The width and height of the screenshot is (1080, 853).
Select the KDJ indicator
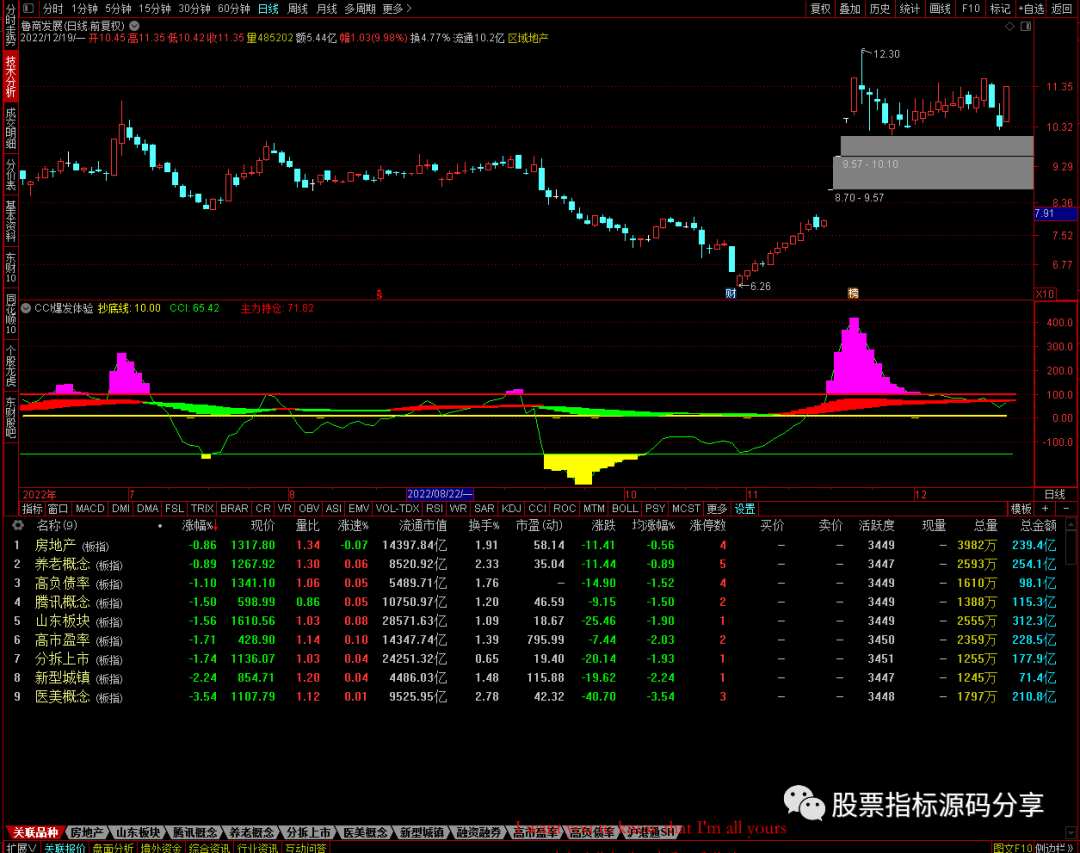pyautogui.click(x=511, y=508)
